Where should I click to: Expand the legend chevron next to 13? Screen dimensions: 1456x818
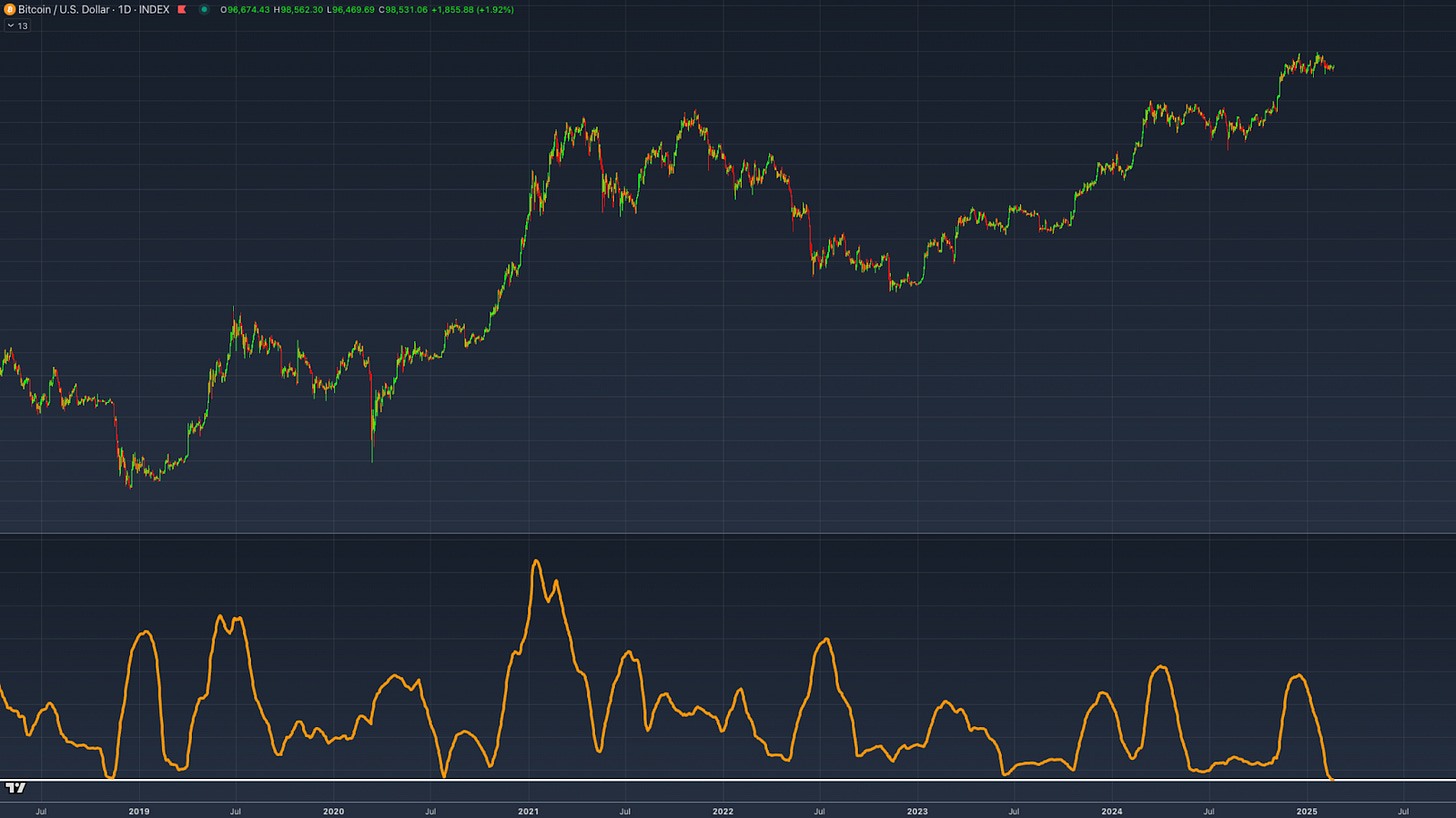pos(11,25)
